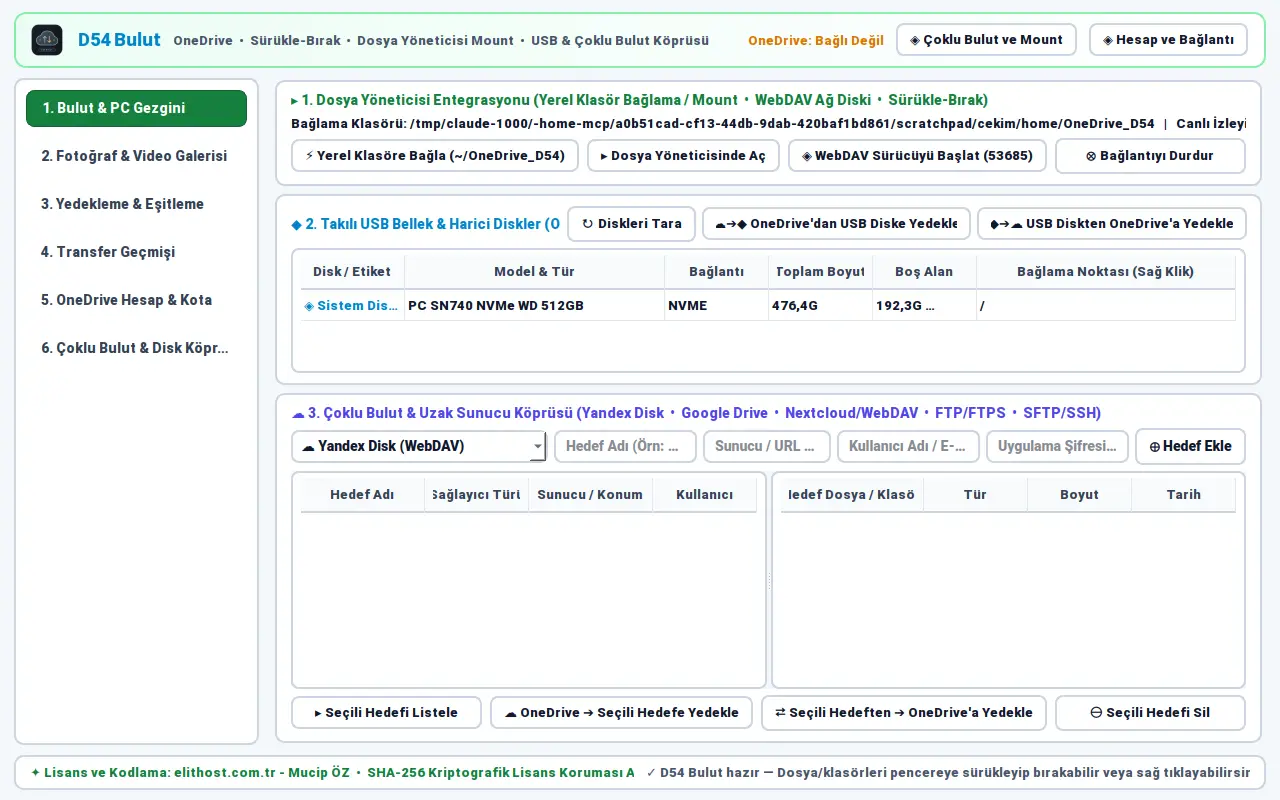
Task: Open the OneDrive Hesap & Kota section
Action: [136, 300]
